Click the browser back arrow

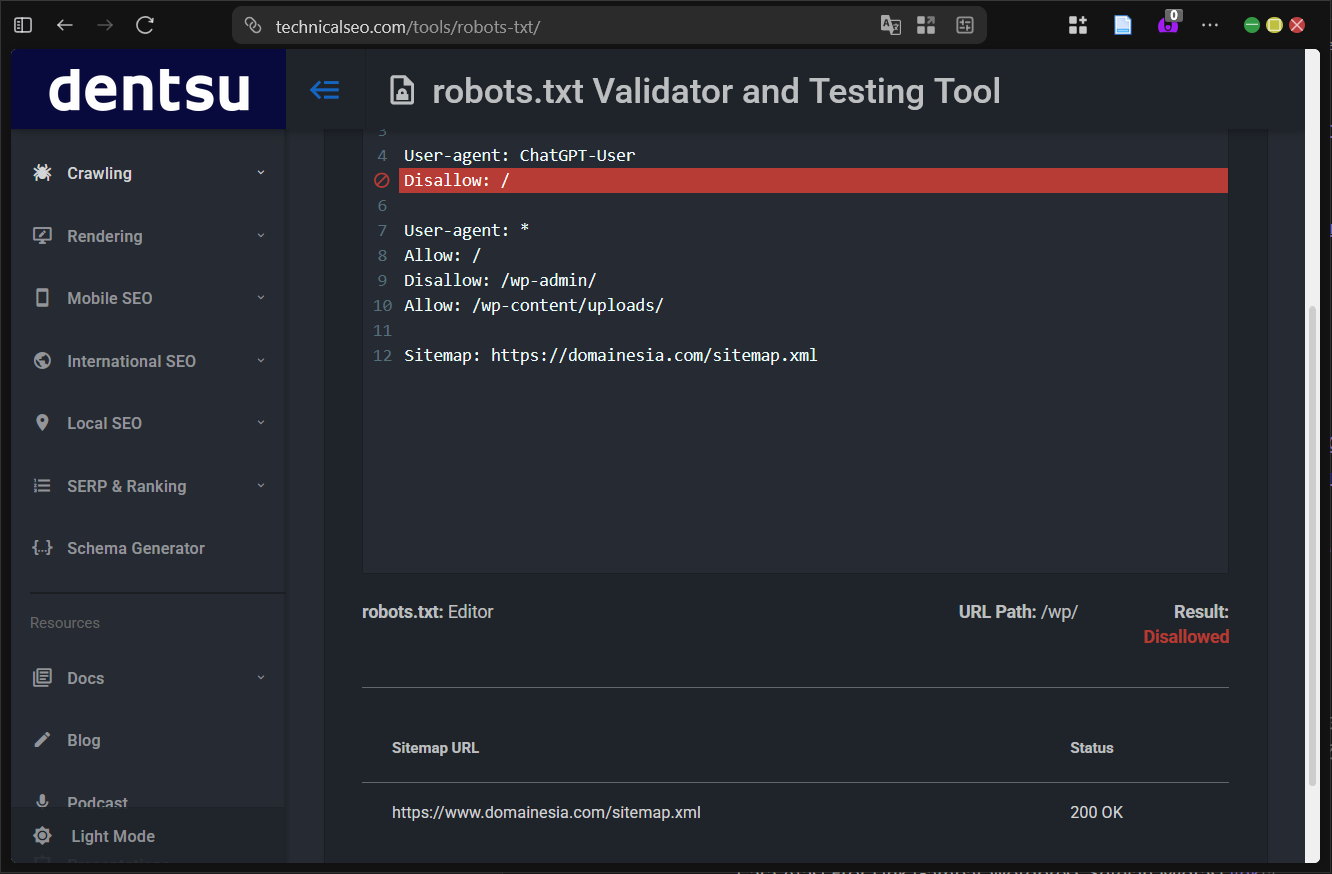click(65, 25)
